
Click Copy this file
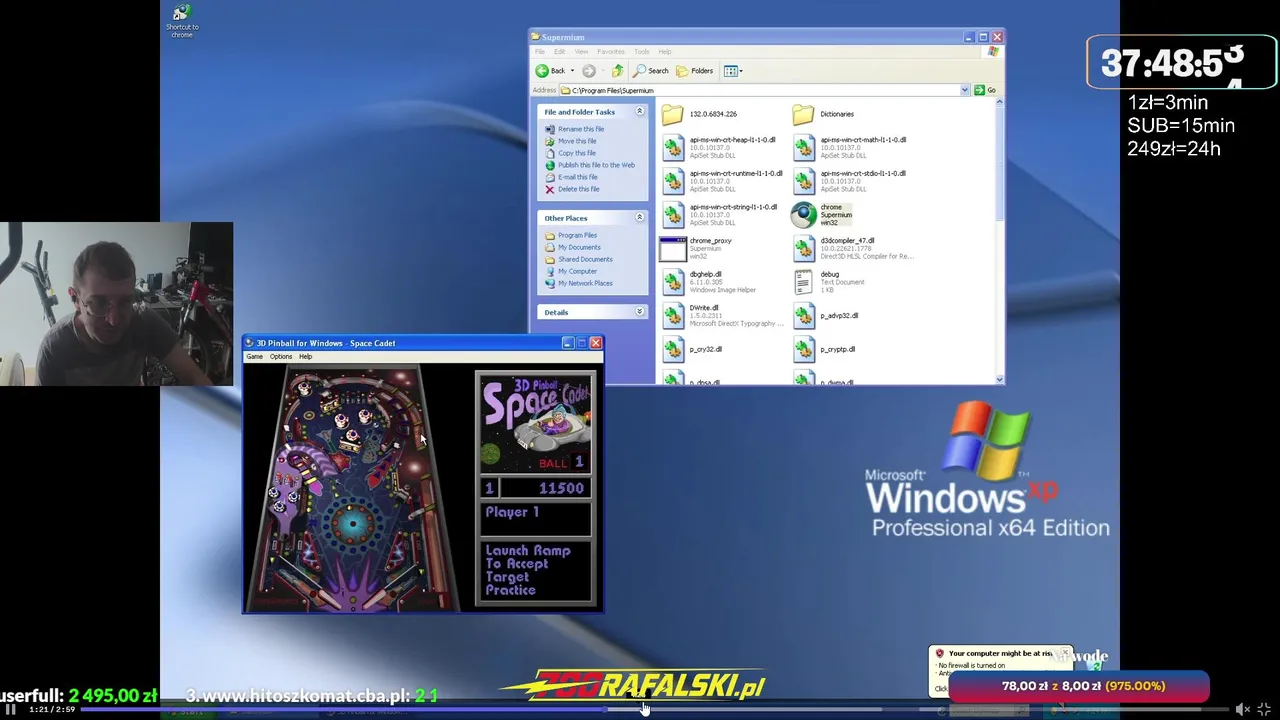pos(571,153)
